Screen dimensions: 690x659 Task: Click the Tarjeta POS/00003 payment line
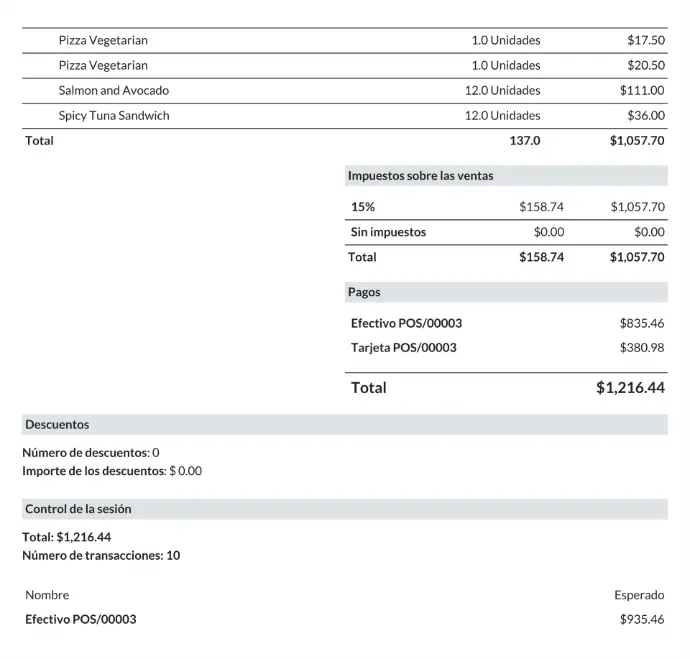[403, 348]
